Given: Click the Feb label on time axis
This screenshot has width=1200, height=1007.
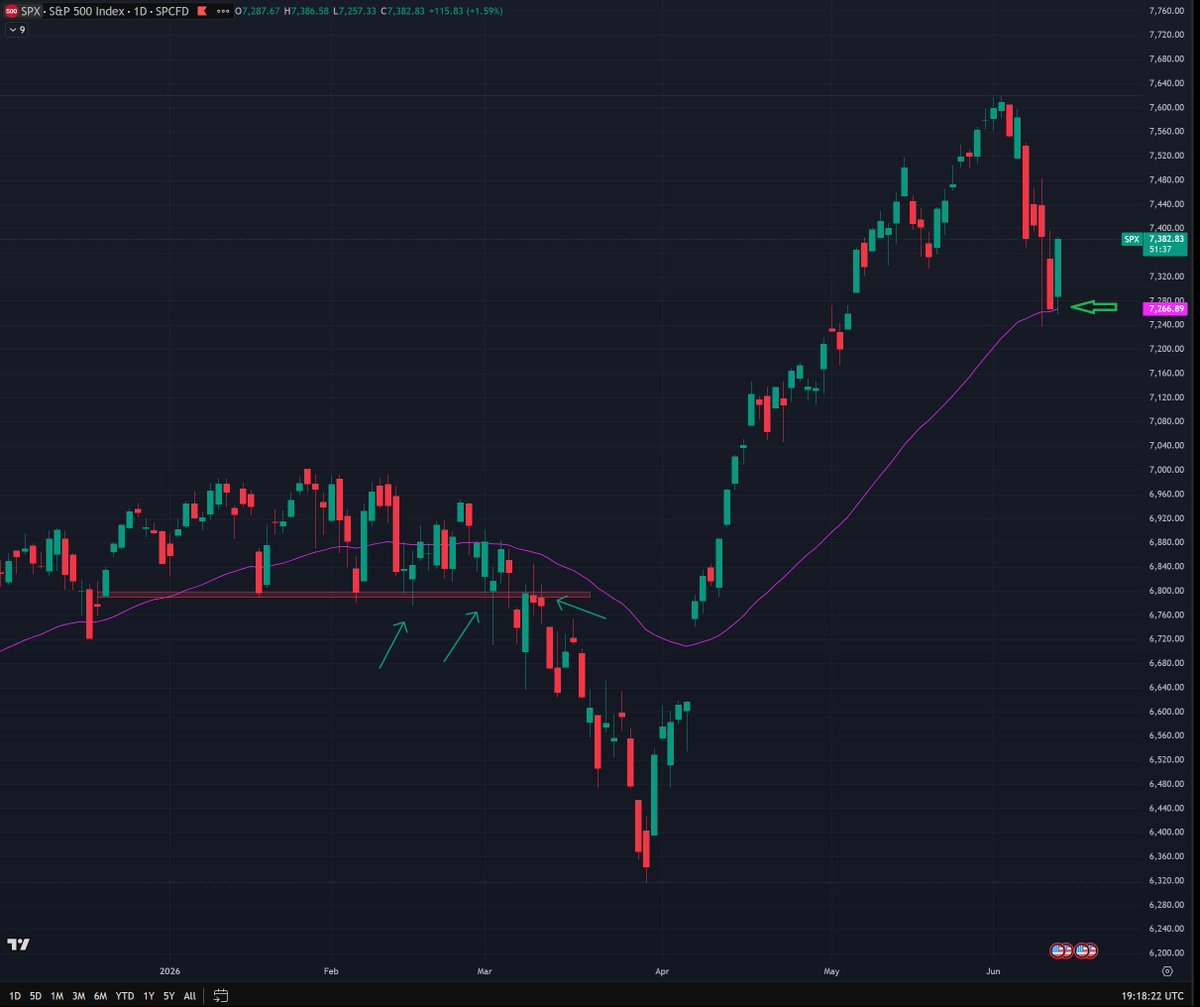Looking at the screenshot, I should pos(332,970).
